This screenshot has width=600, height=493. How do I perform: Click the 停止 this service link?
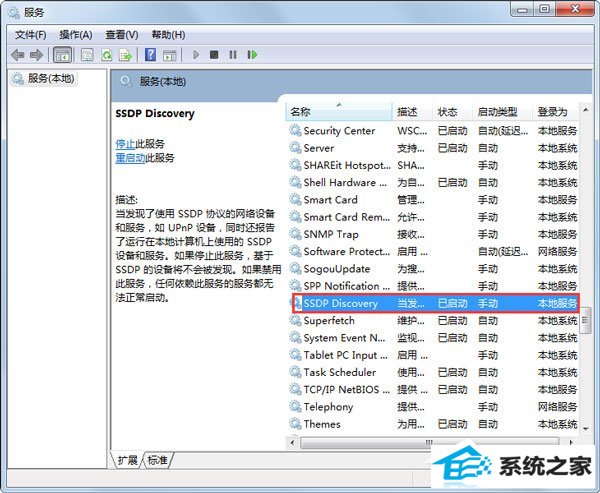click(x=125, y=144)
